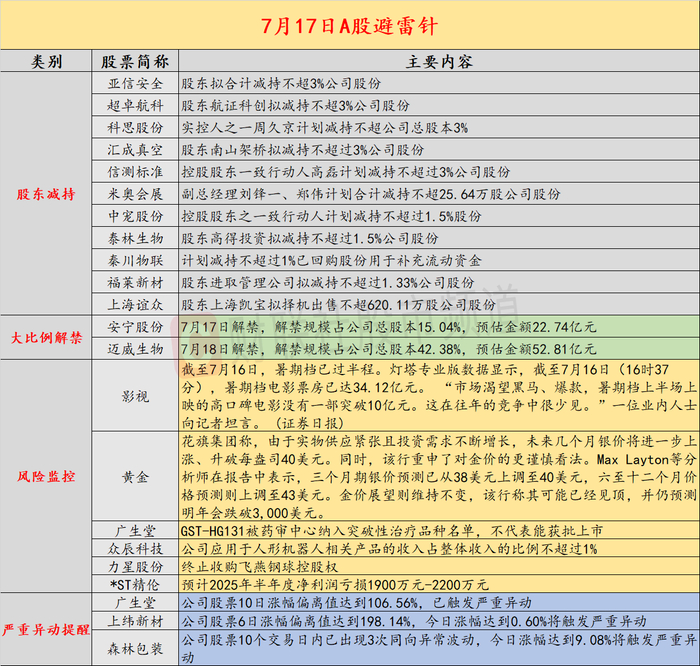
Task: Select the 上纬新材 stock cell
Action: tap(135, 620)
